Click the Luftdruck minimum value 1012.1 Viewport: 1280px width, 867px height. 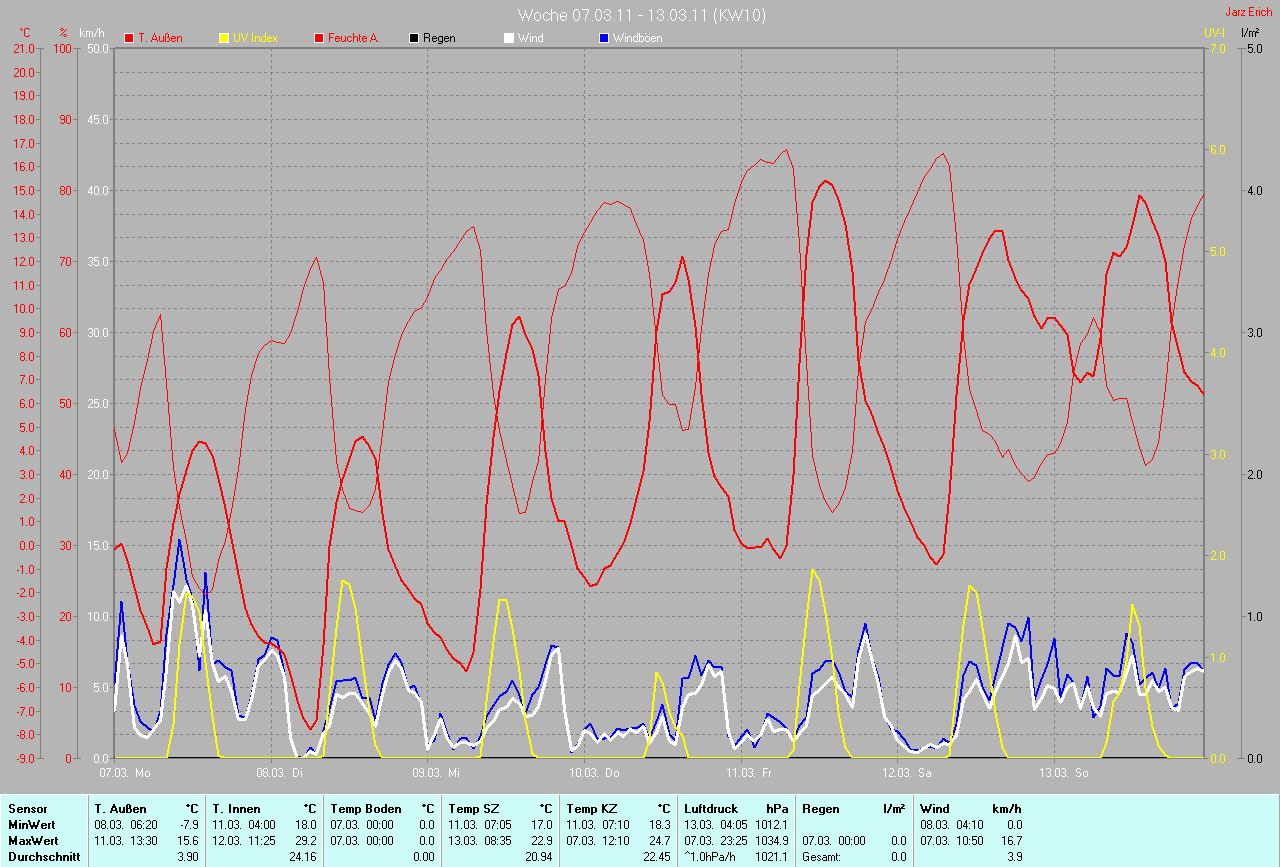tap(774, 824)
